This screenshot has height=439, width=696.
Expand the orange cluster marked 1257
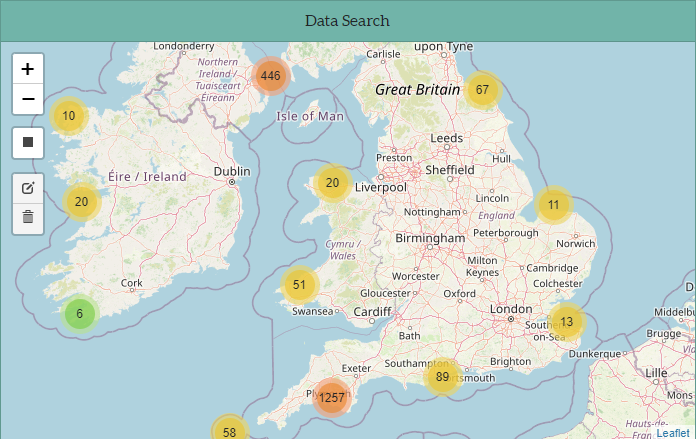point(331,398)
